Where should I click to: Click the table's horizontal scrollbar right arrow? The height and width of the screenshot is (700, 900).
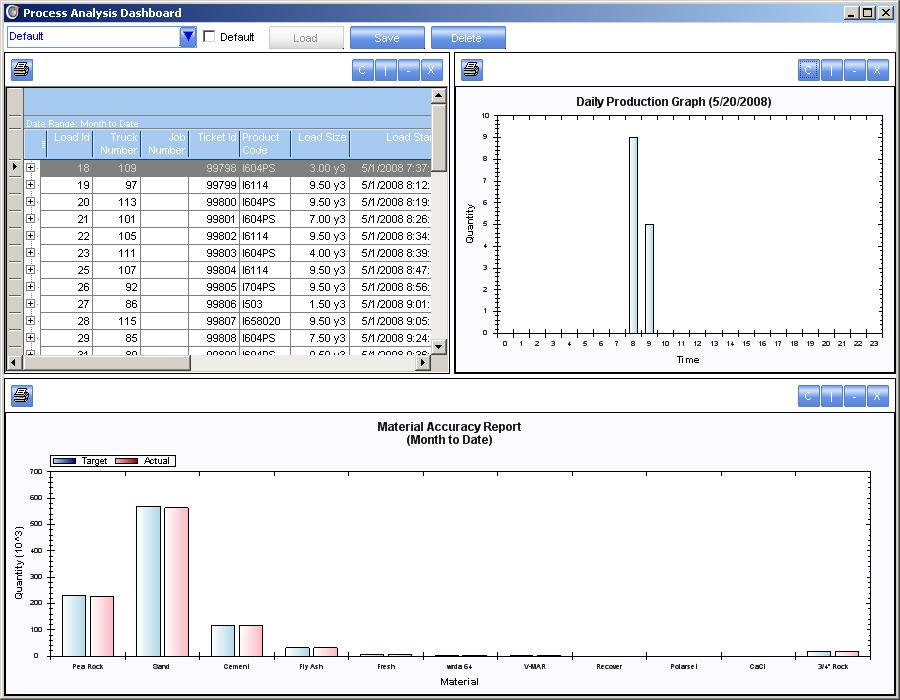point(423,363)
